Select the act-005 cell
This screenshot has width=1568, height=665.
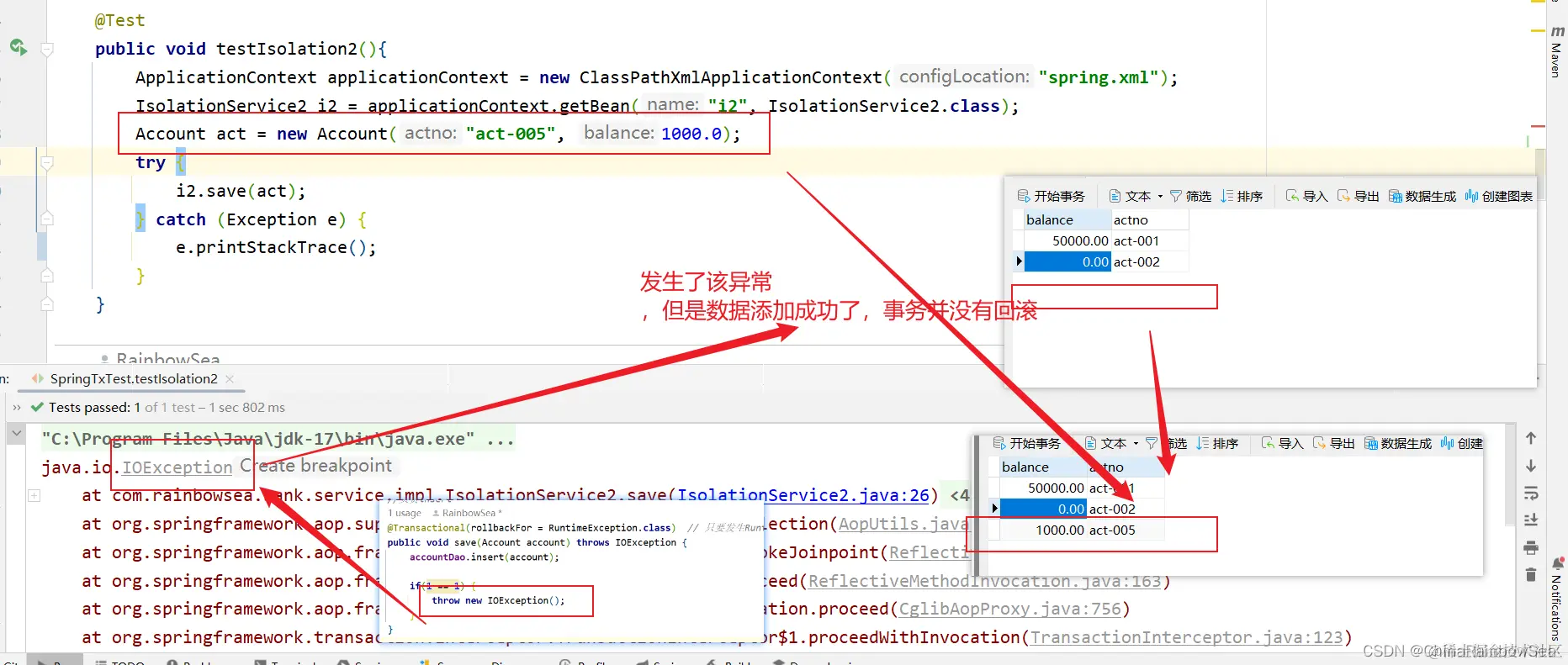pyautogui.click(x=1126, y=530)
